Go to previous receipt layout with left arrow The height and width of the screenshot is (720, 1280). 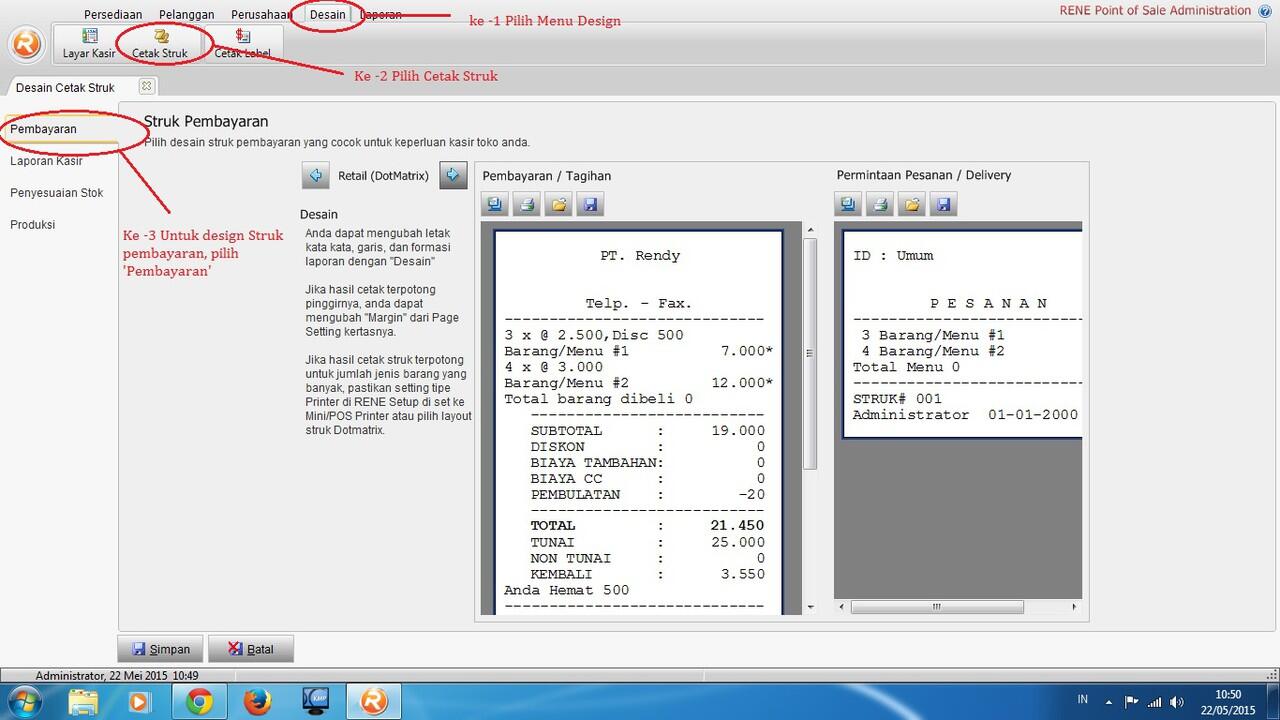click(x=316, y=175)
